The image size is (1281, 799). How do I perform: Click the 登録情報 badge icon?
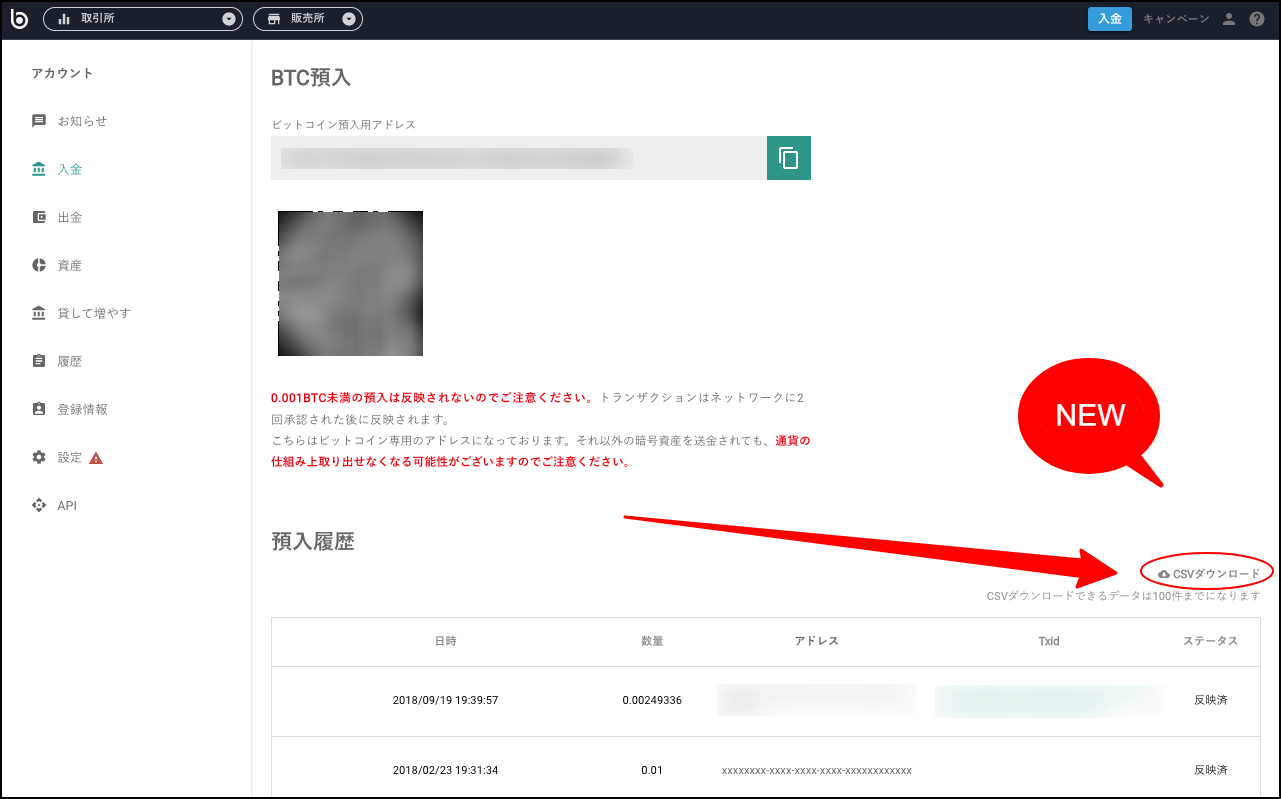click(x=39, y=409)
